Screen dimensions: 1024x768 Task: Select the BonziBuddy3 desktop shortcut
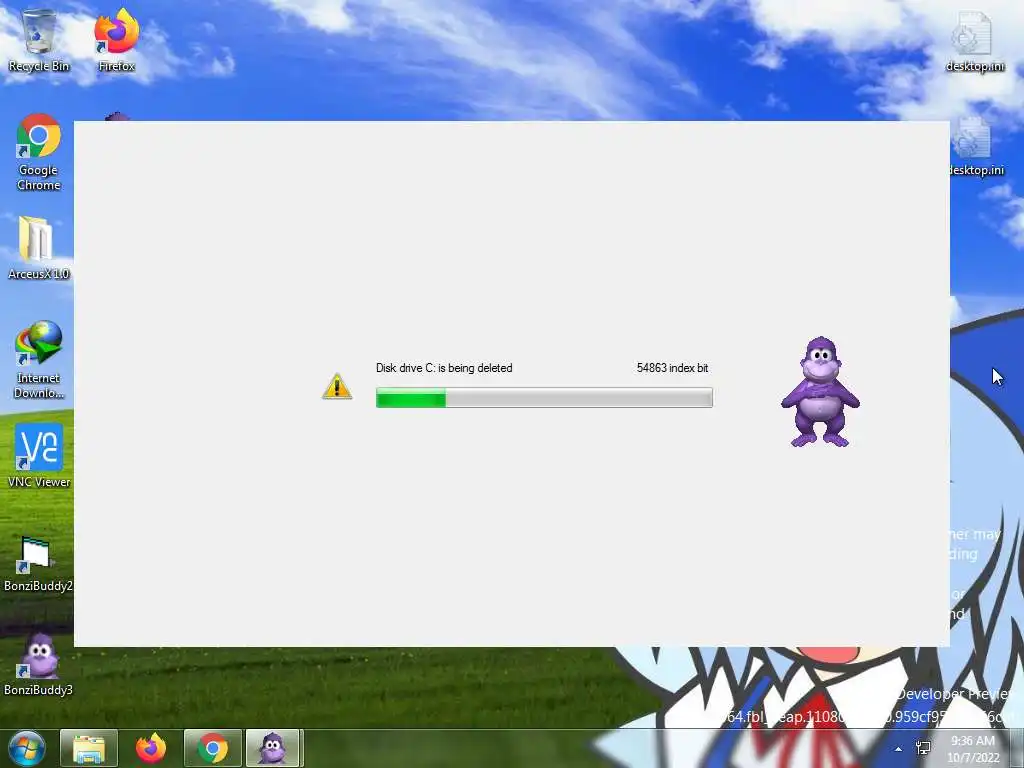[39, 664]
